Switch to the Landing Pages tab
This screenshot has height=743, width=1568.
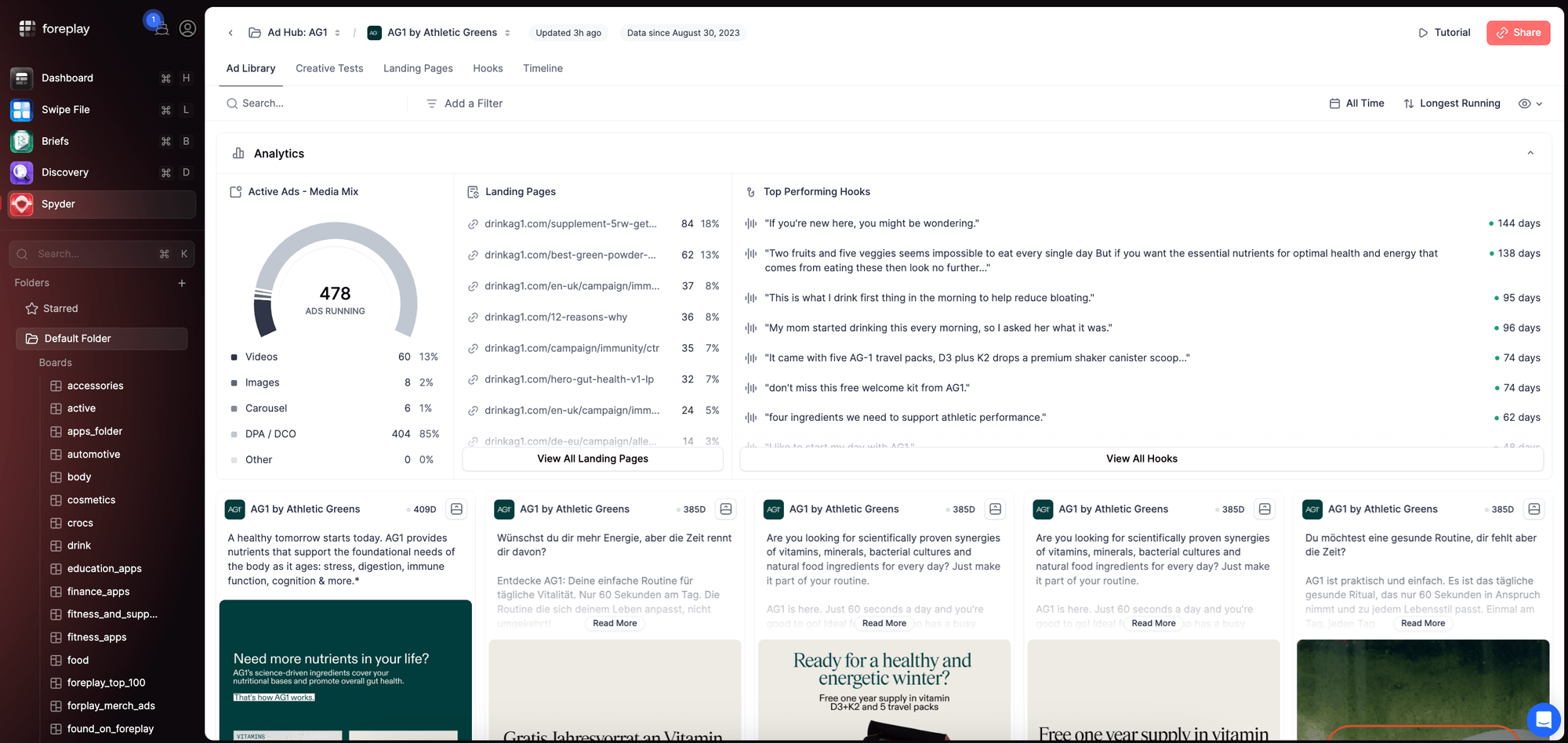[x=418, y=69]
